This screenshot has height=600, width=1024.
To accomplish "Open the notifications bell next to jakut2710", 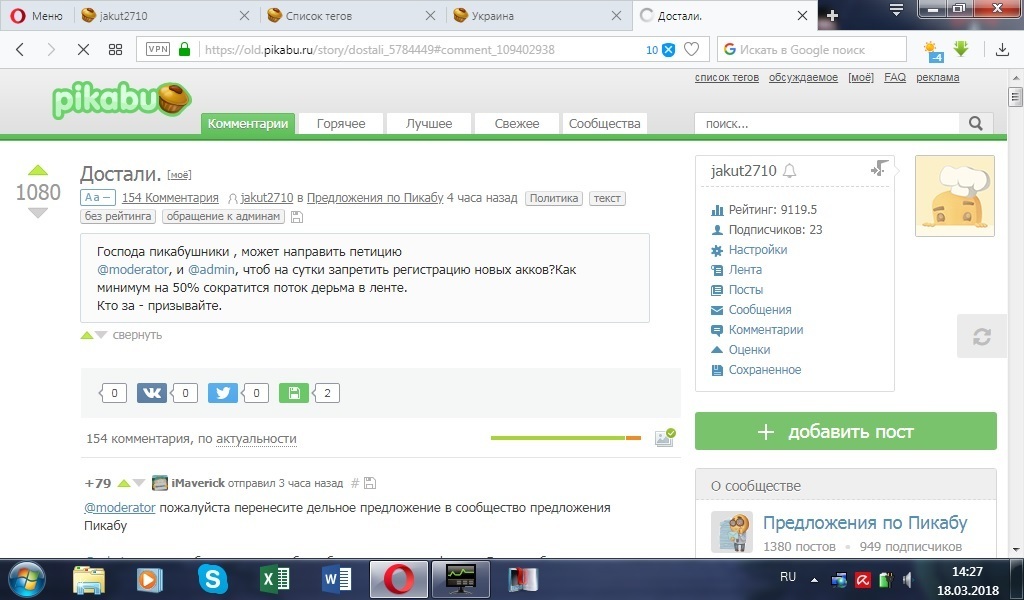I will 790,171.
